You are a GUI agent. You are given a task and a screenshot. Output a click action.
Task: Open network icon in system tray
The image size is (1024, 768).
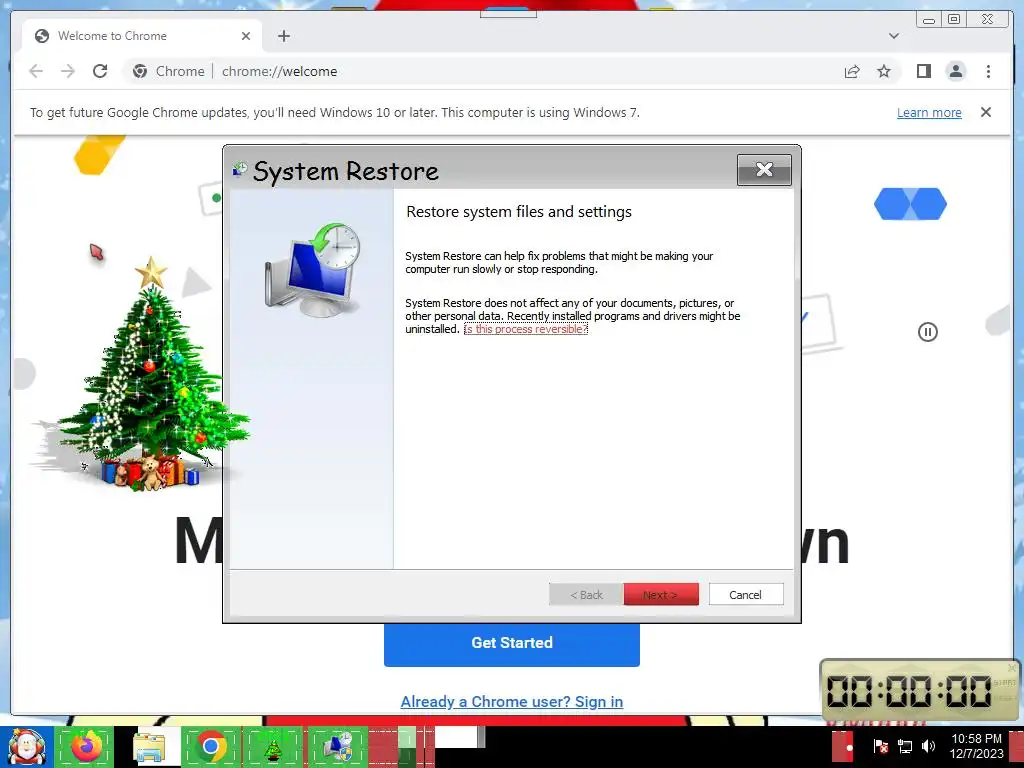click(x=904, y=746)
